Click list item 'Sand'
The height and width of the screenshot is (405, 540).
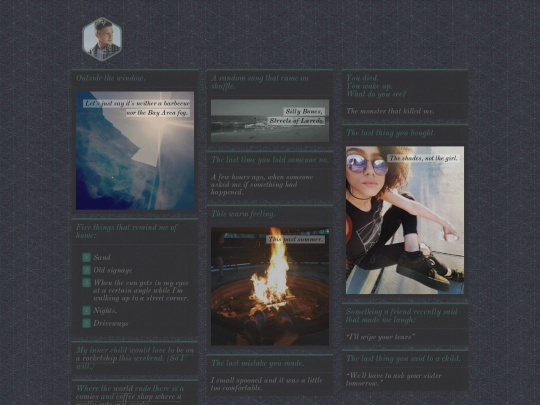[x=102, y=257]
